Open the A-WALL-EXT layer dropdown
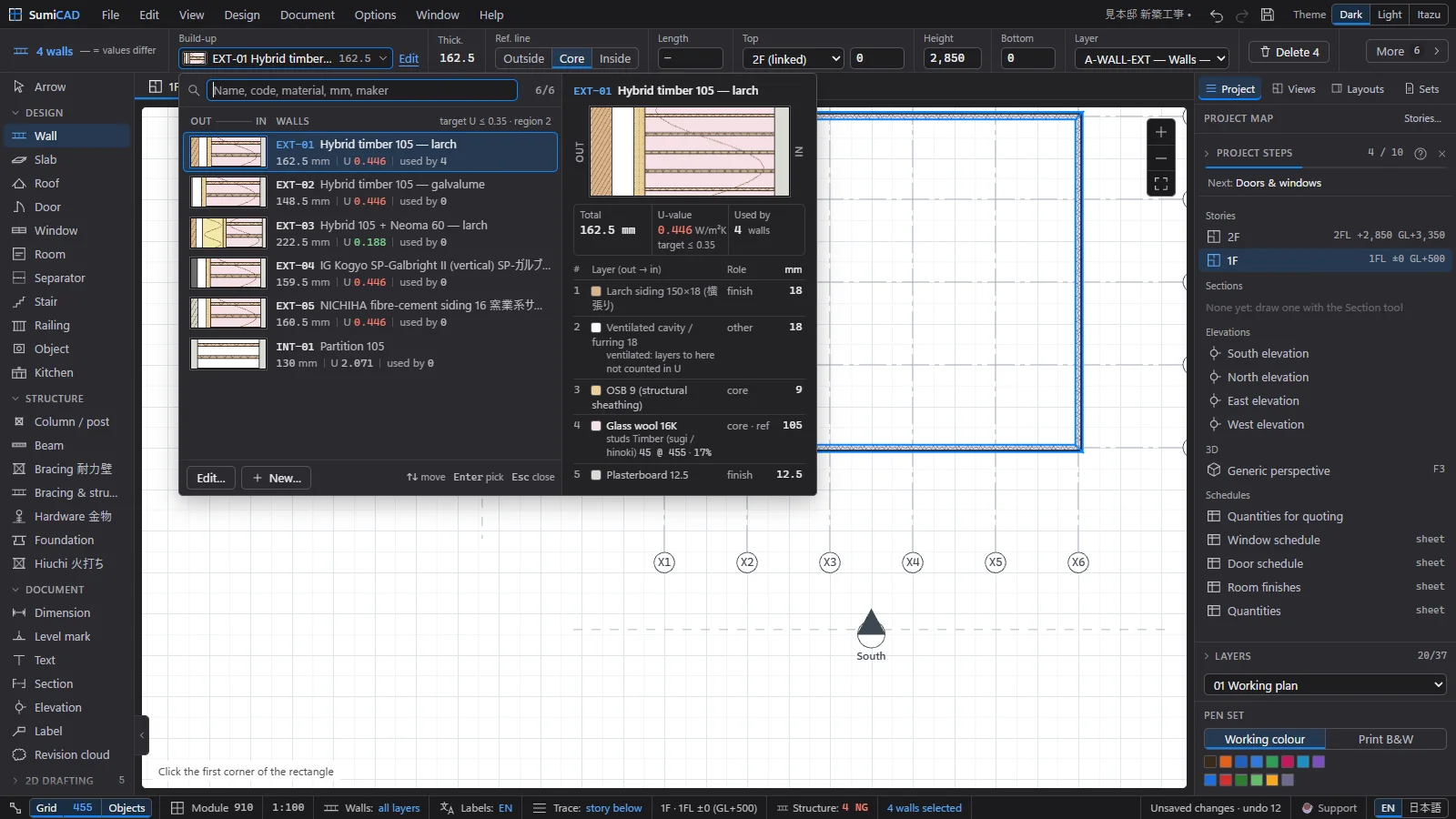The height and width of the screenshot is (819, 1456). [x=1151, y=58]
